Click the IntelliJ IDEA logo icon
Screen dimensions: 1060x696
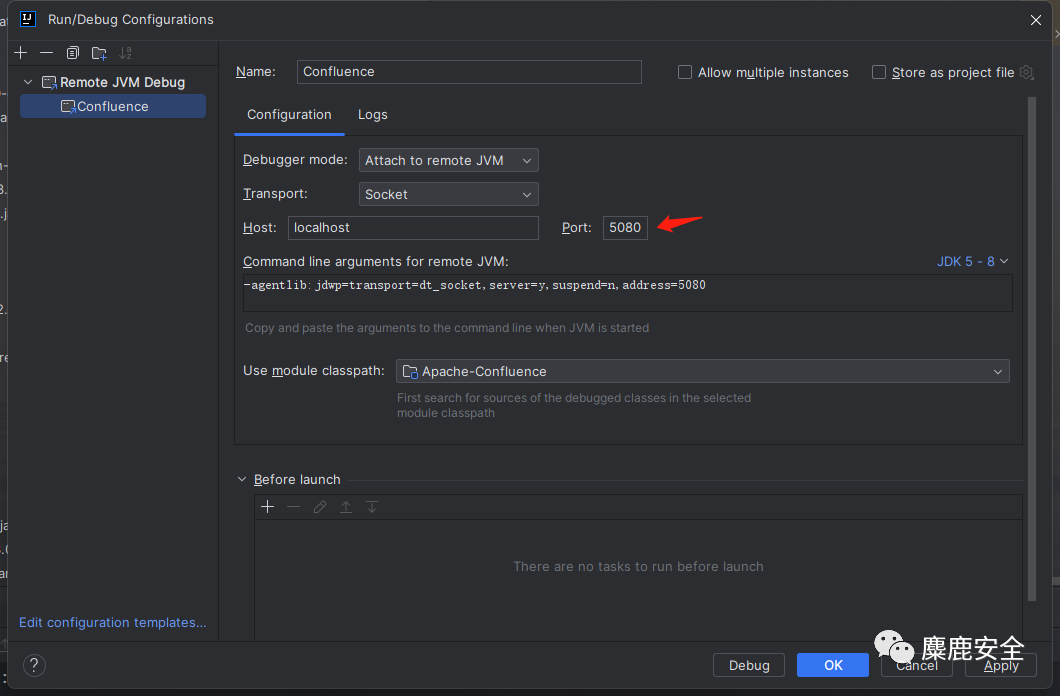tap(28, 19)
